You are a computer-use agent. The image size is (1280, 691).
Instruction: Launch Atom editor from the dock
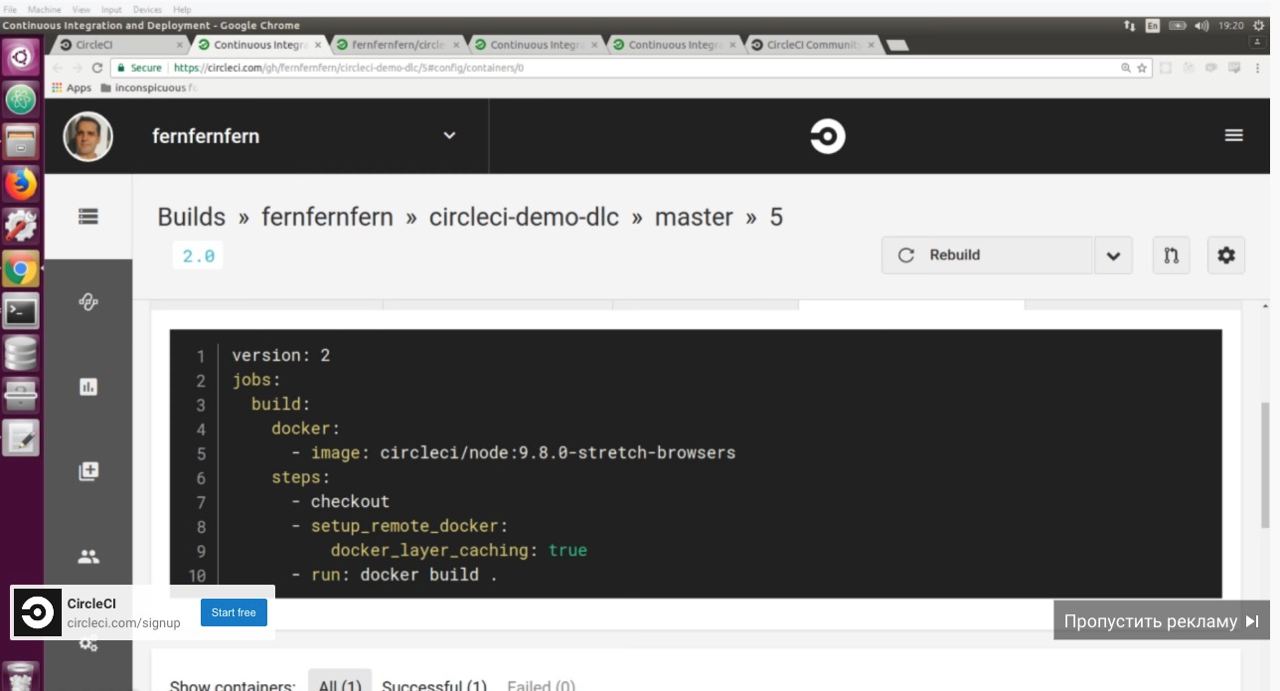pos(20,98)
